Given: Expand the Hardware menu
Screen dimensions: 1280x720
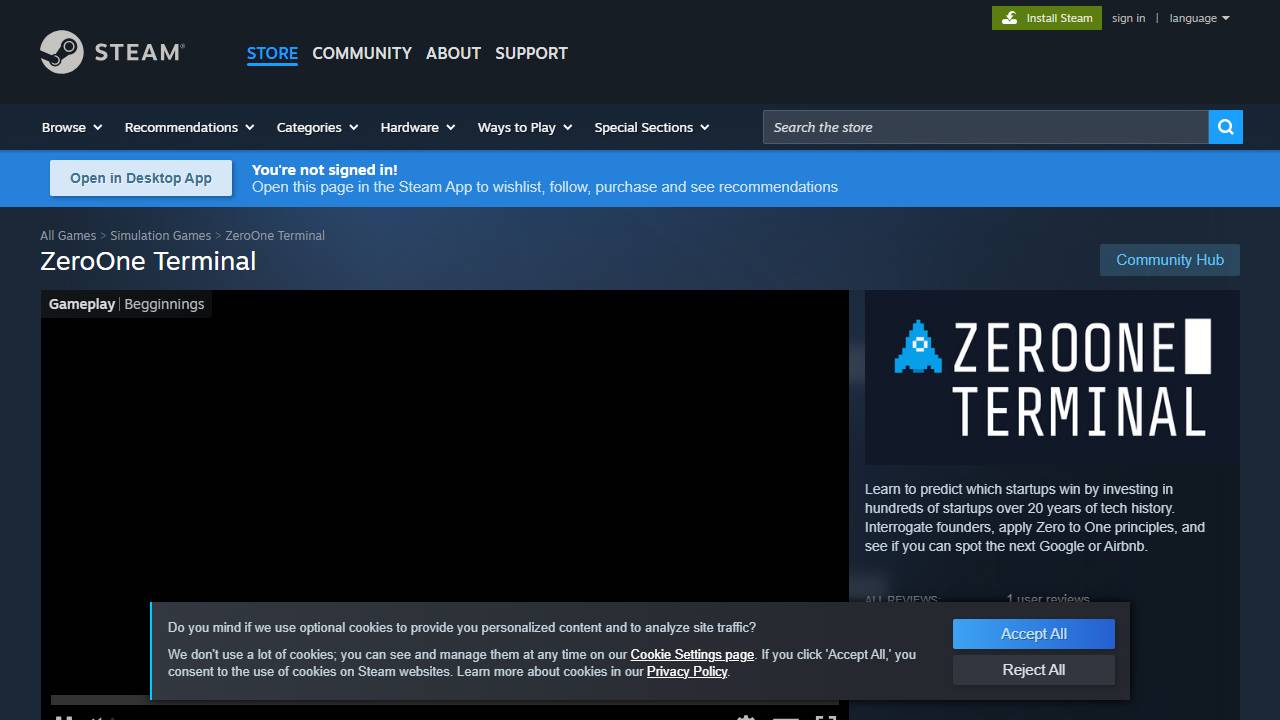Looking at the screenshot, I should pyautogui.click(x=418, y=127).
